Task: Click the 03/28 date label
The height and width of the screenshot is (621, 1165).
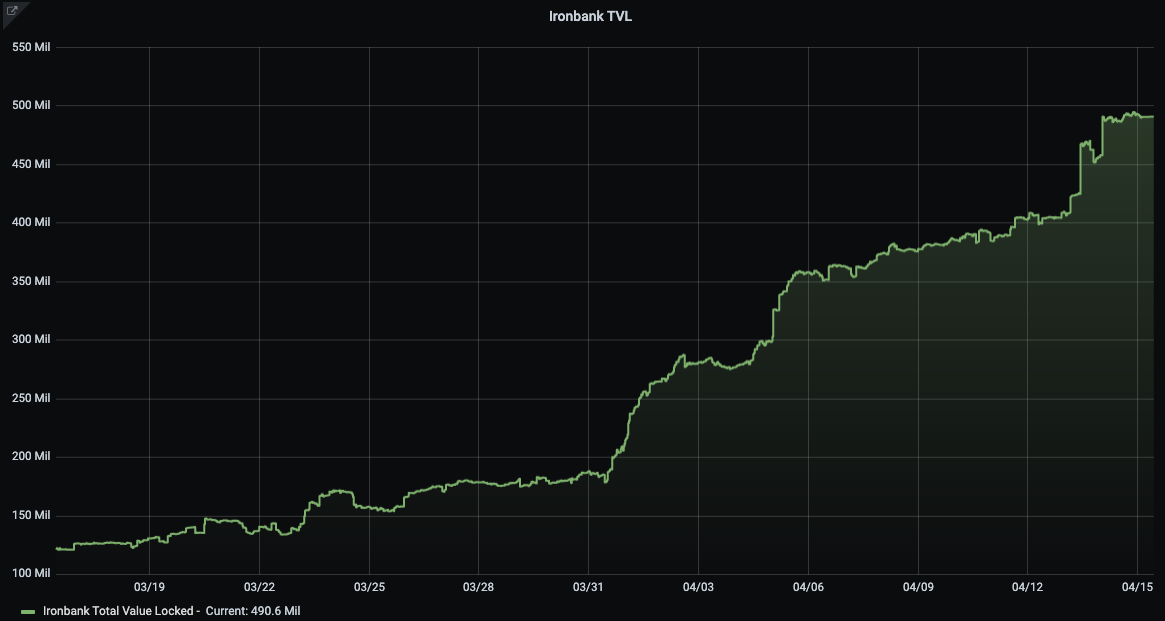Action: click(x=478, y=587)
